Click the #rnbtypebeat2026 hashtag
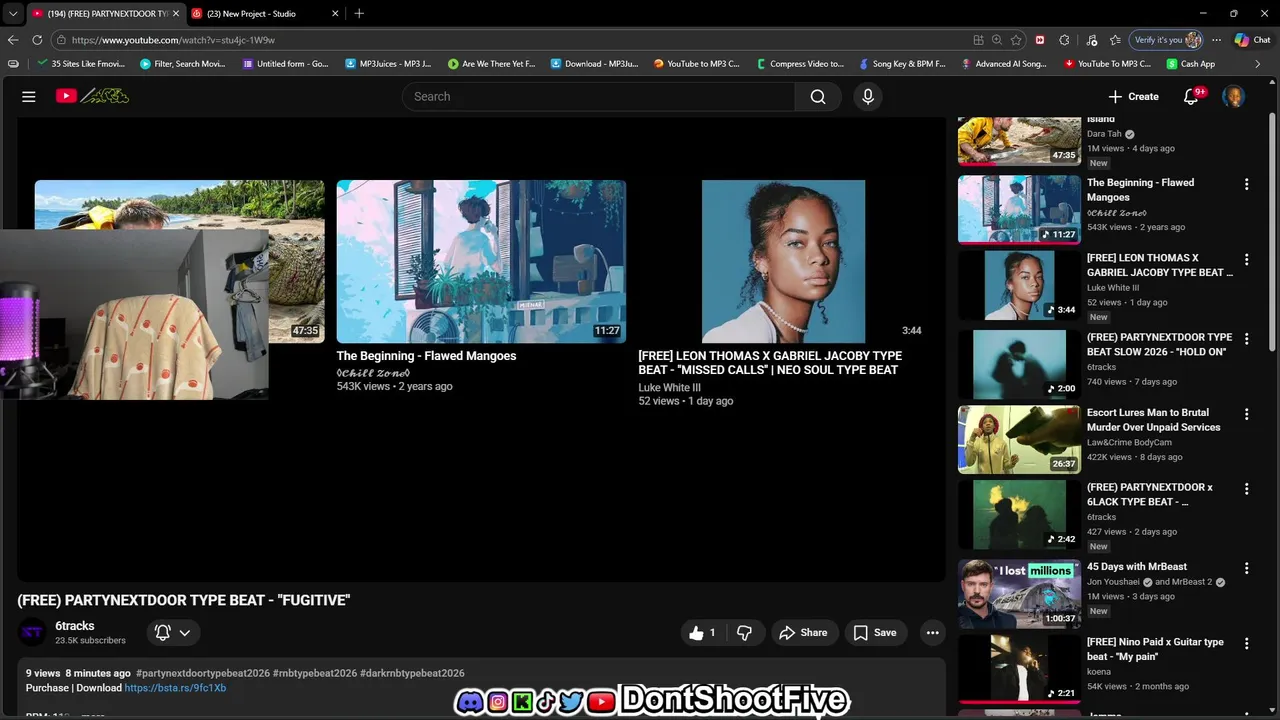 click(315, 673)
